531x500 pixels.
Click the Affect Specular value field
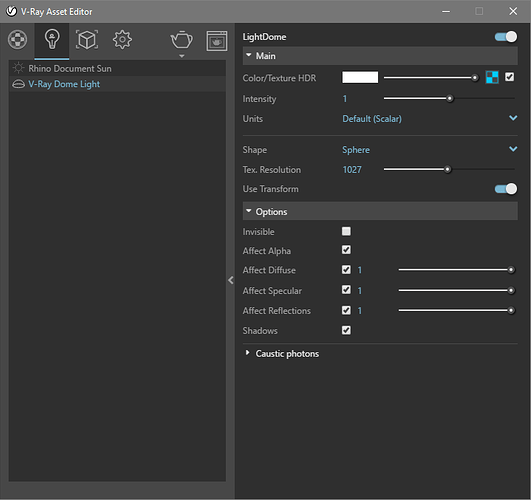pyautogui.click(x=360, y=290)
